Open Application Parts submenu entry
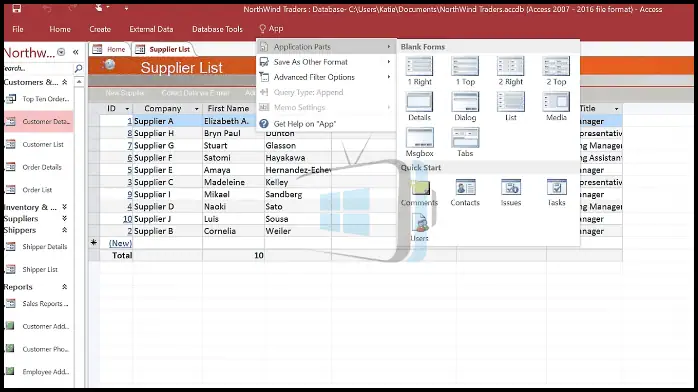The width and height of the screenshot is (698, 392). coord(326,47)
